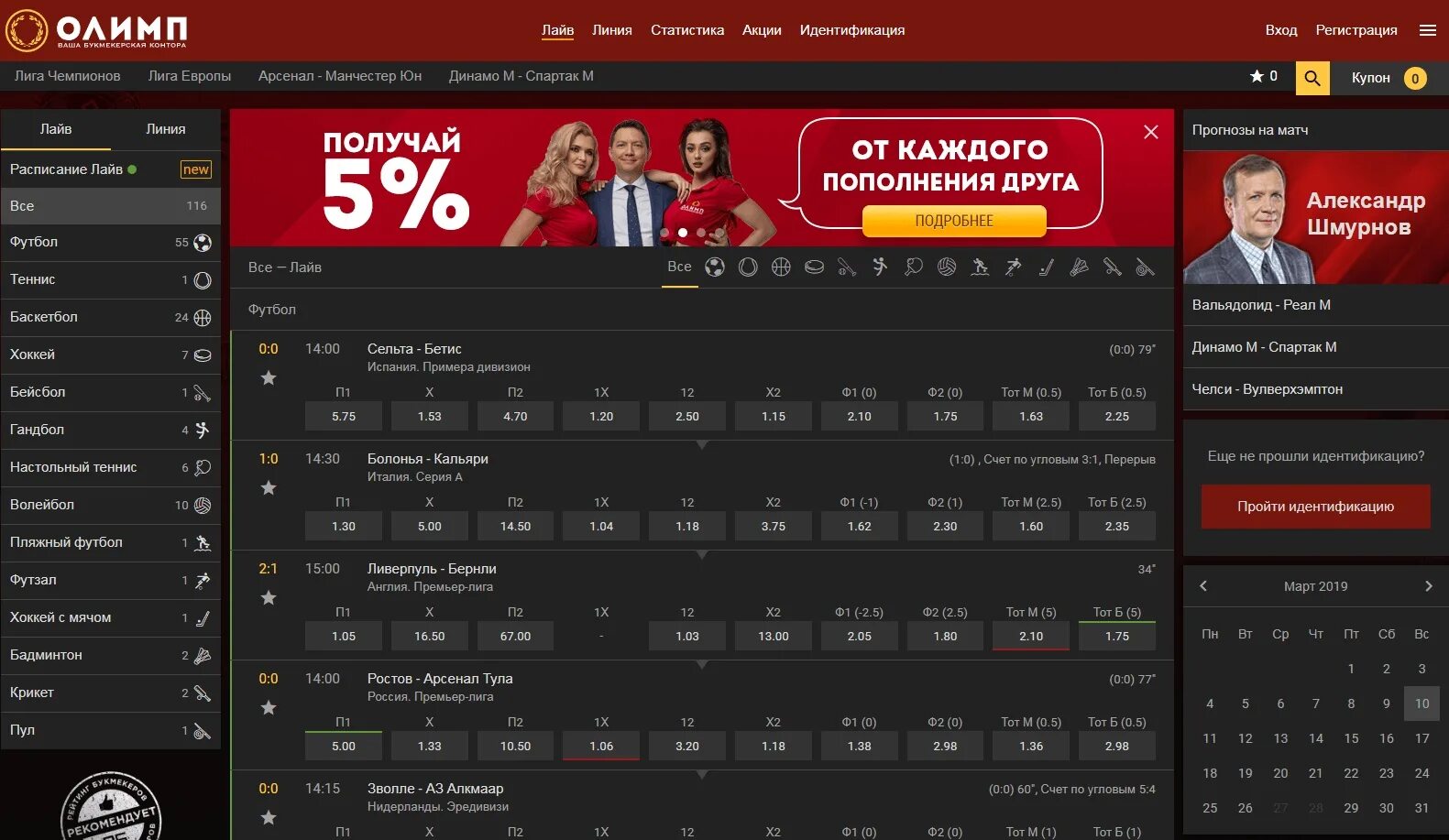Filter live events by handball icon
Viewport: 1449px width, 840px height.
point(880,267)
